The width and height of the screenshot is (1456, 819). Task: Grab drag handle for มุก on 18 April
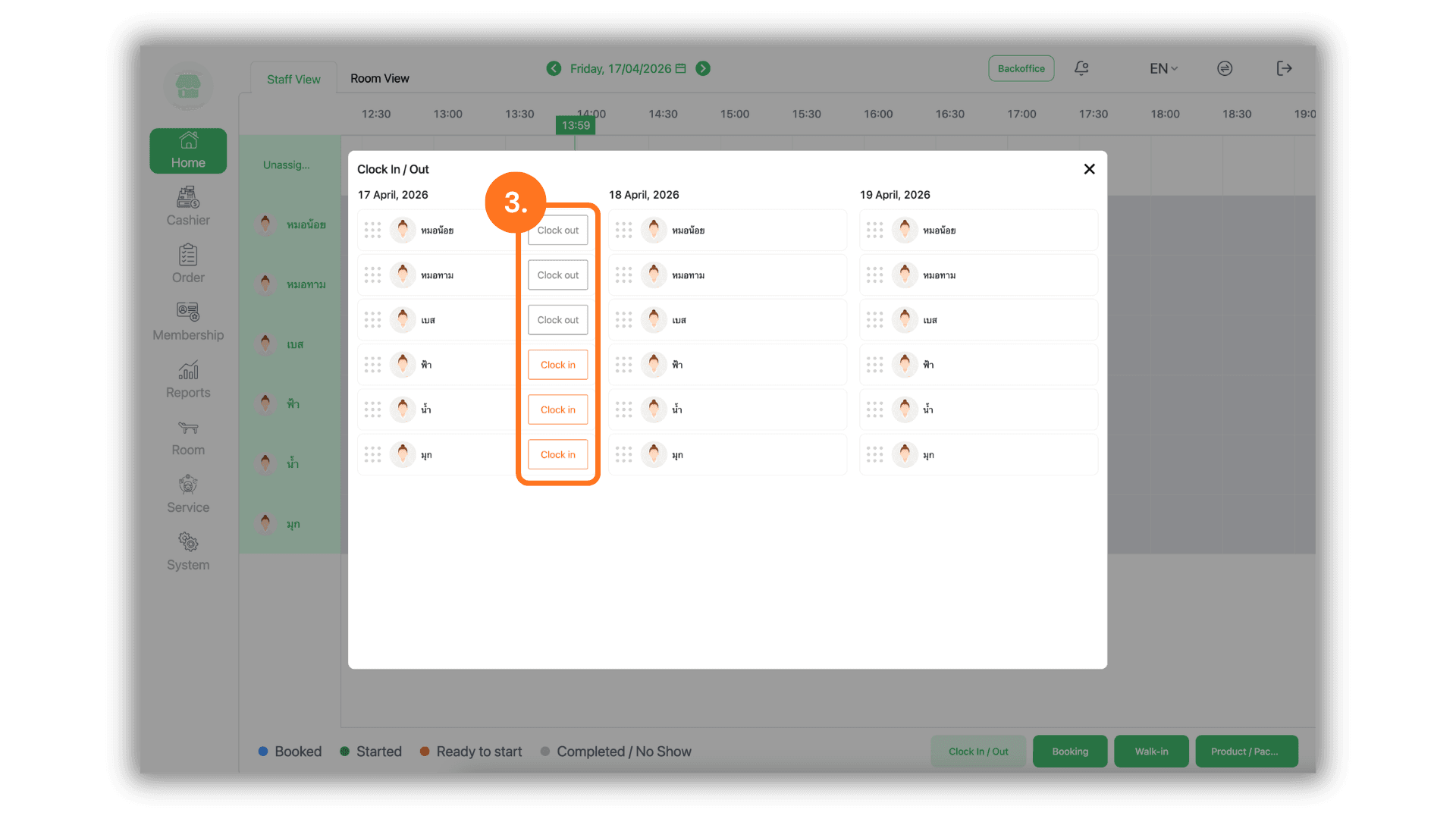click(x=623, y=454)
